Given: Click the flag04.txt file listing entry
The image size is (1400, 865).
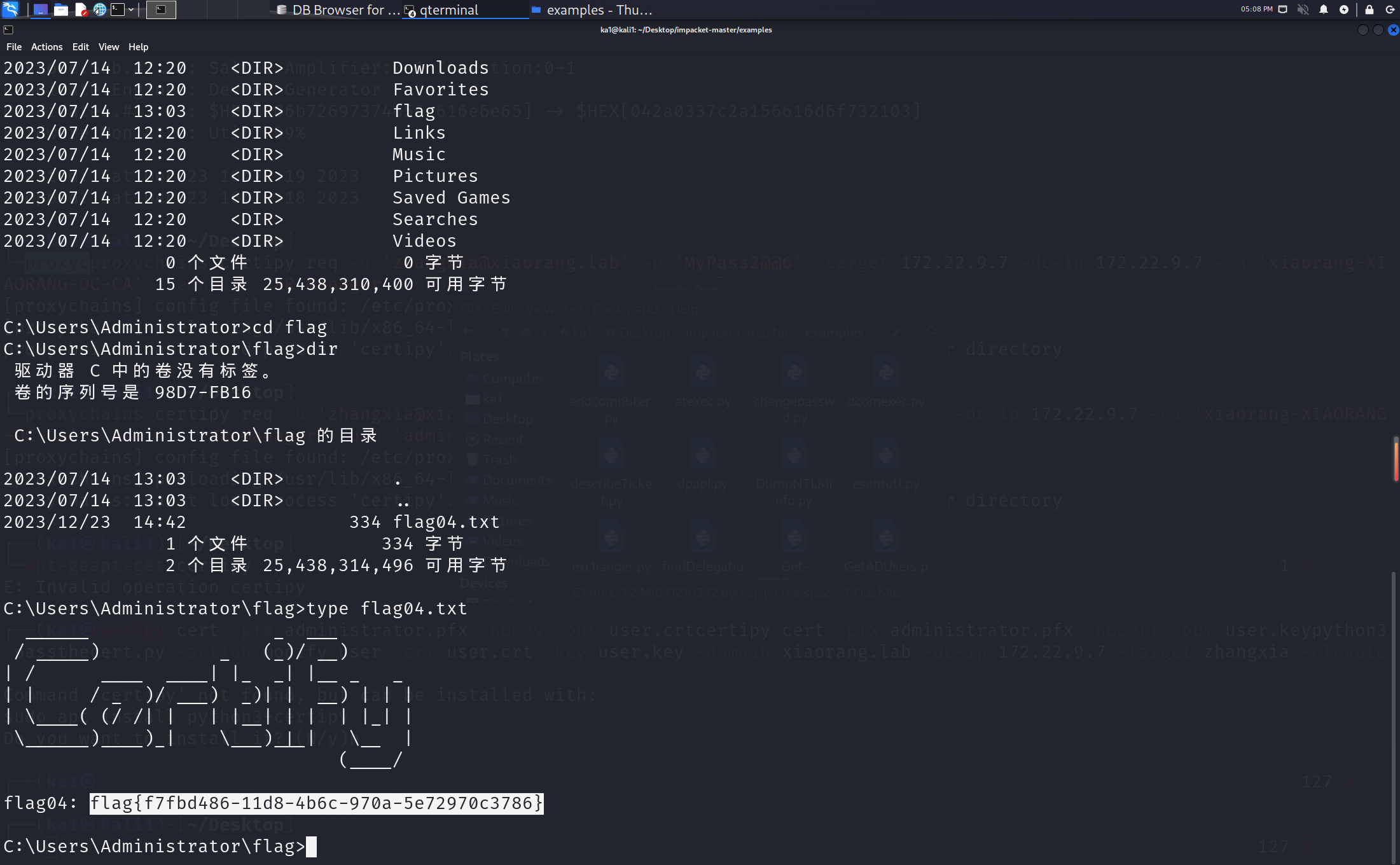Looking at the screenshot, I should 252,522.
